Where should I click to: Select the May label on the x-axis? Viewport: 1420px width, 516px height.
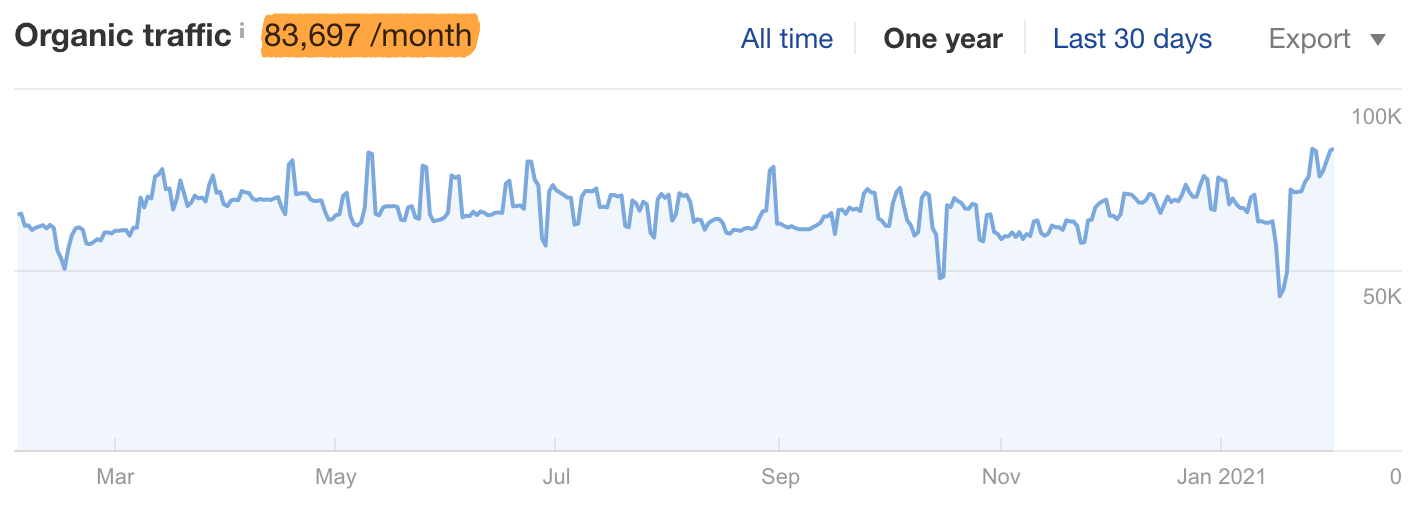click(336, 477)
